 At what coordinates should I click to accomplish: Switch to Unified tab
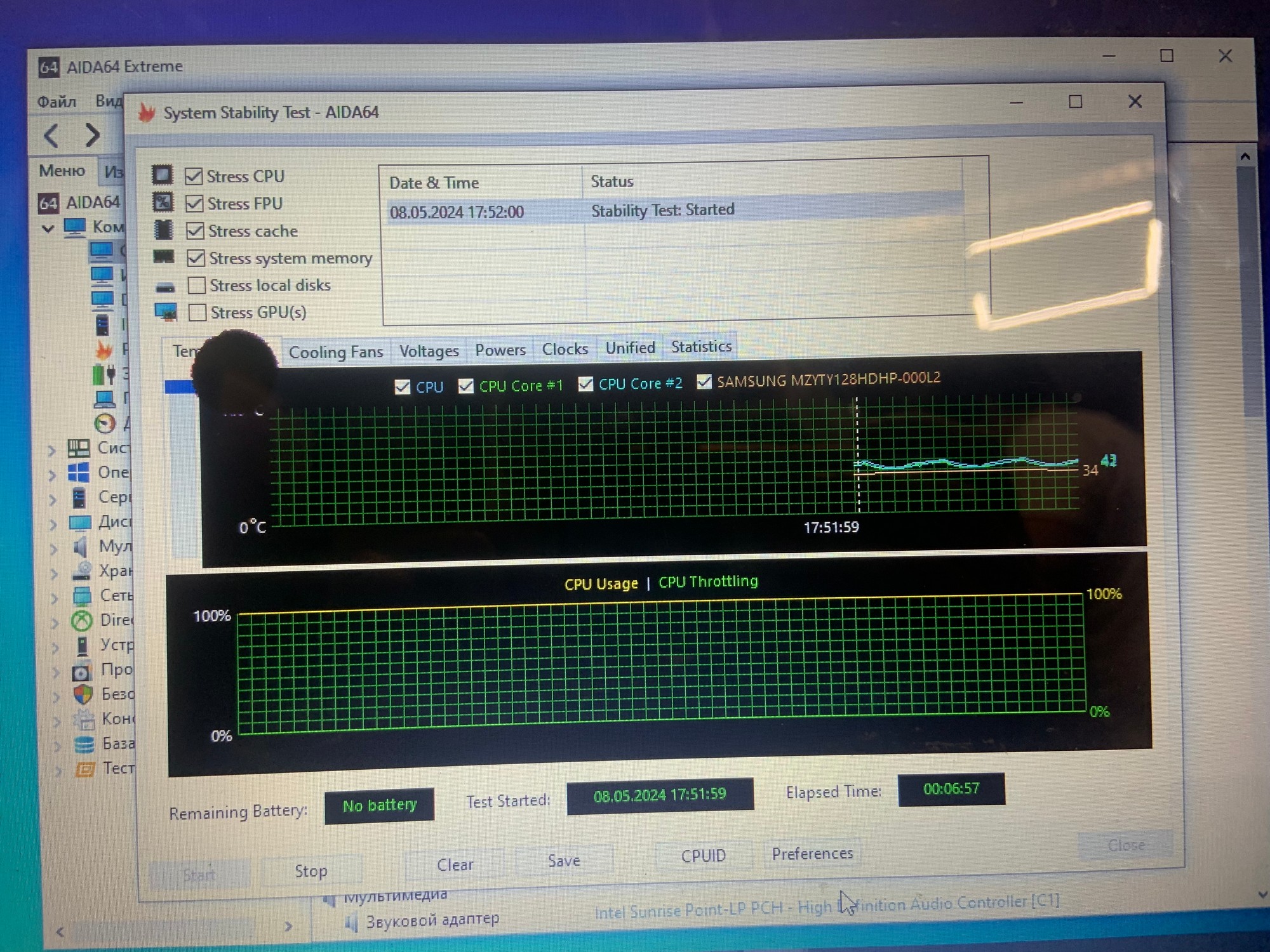point(630,347)
